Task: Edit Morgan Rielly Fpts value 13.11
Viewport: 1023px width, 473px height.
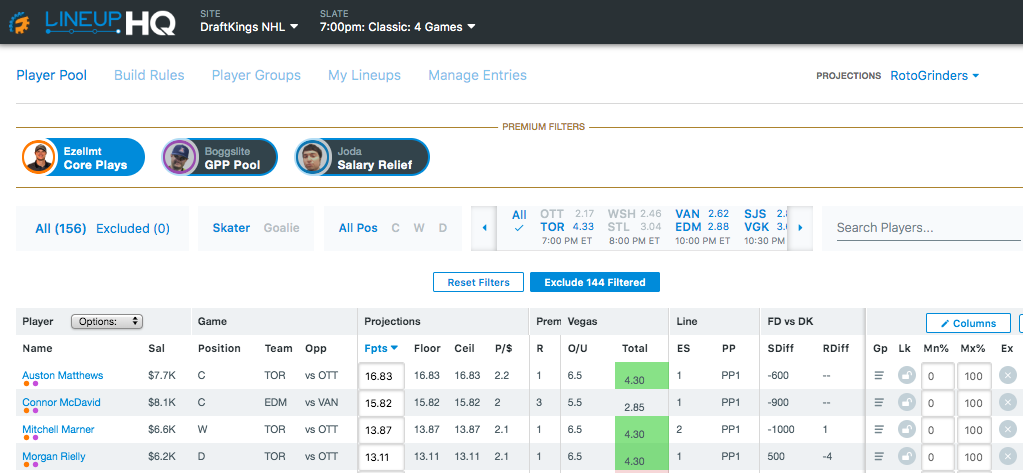Action: pos(382,457)
